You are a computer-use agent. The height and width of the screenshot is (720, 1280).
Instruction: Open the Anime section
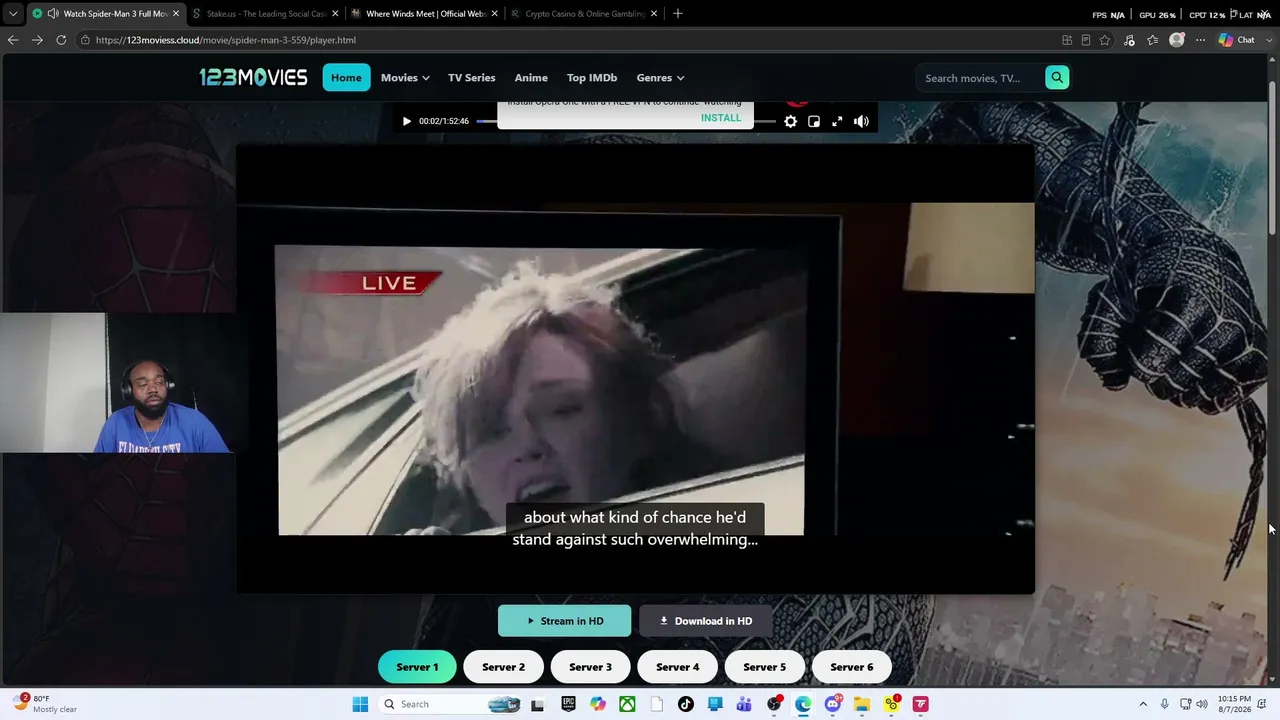[x=531, y=78]
